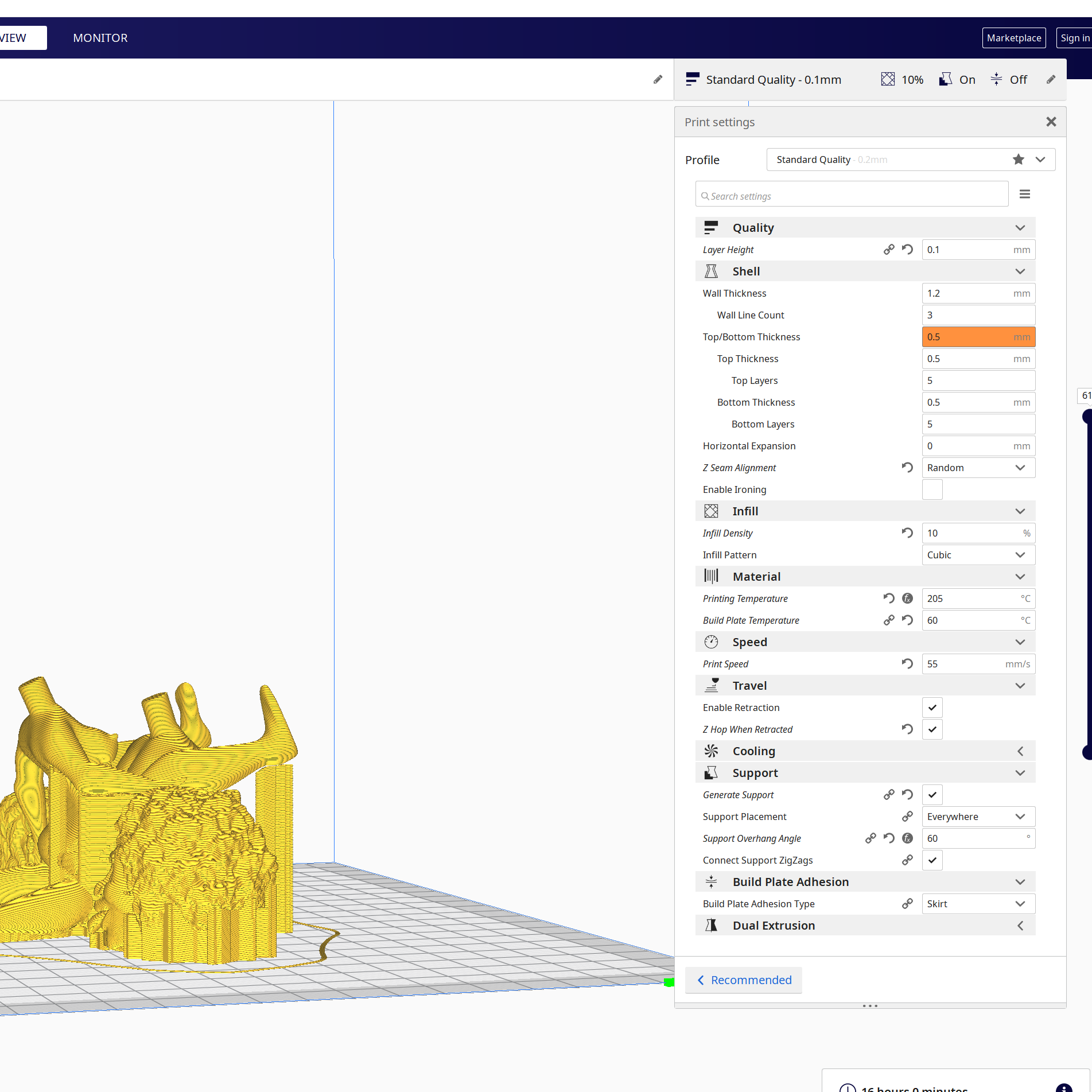Click the reset arrow for Layer Height

907,250
